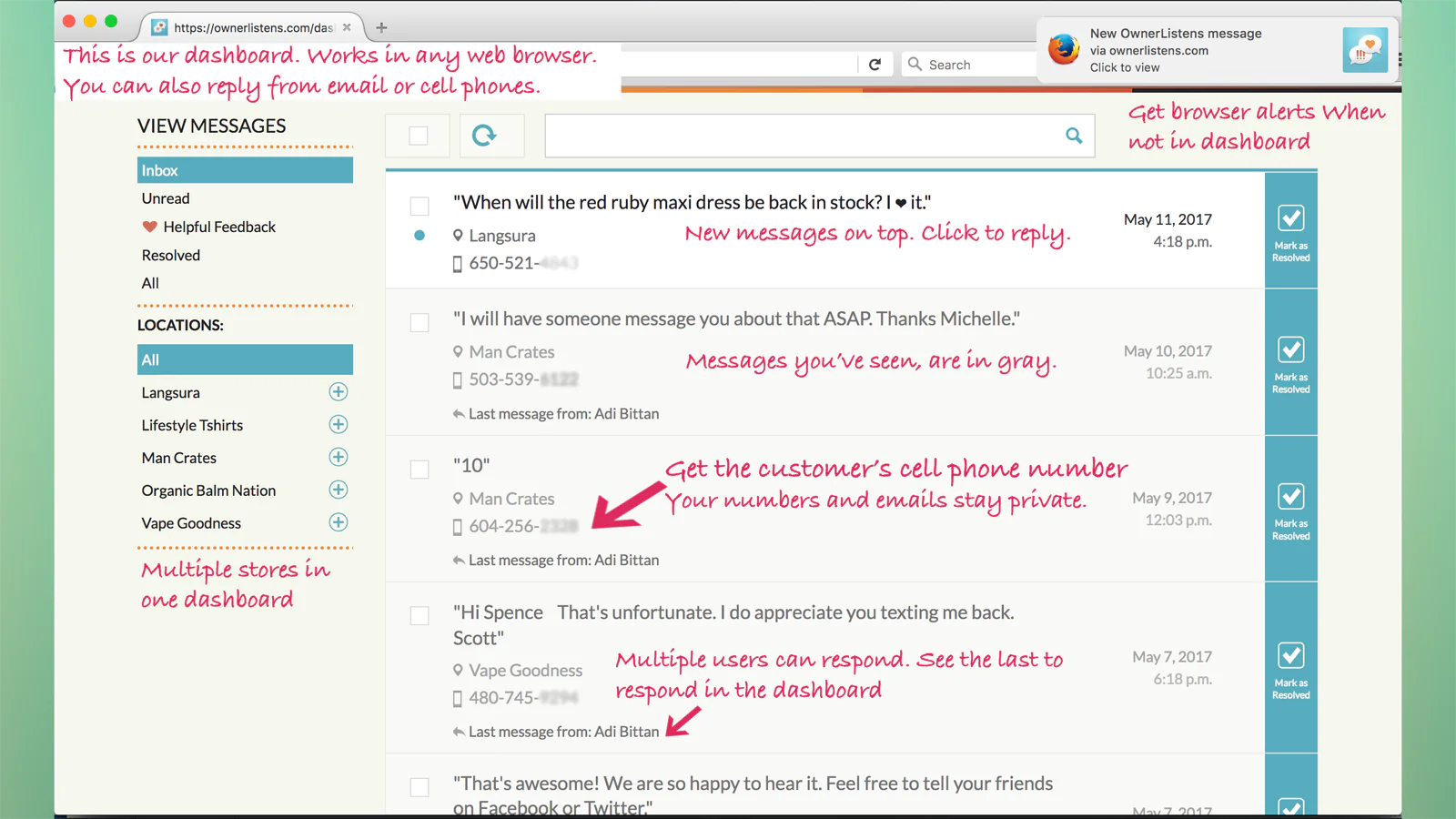Viewport: 1456px width, 819px height.
Task: Click the location pin icon next to Langsura
Action: tap(458, 236)
